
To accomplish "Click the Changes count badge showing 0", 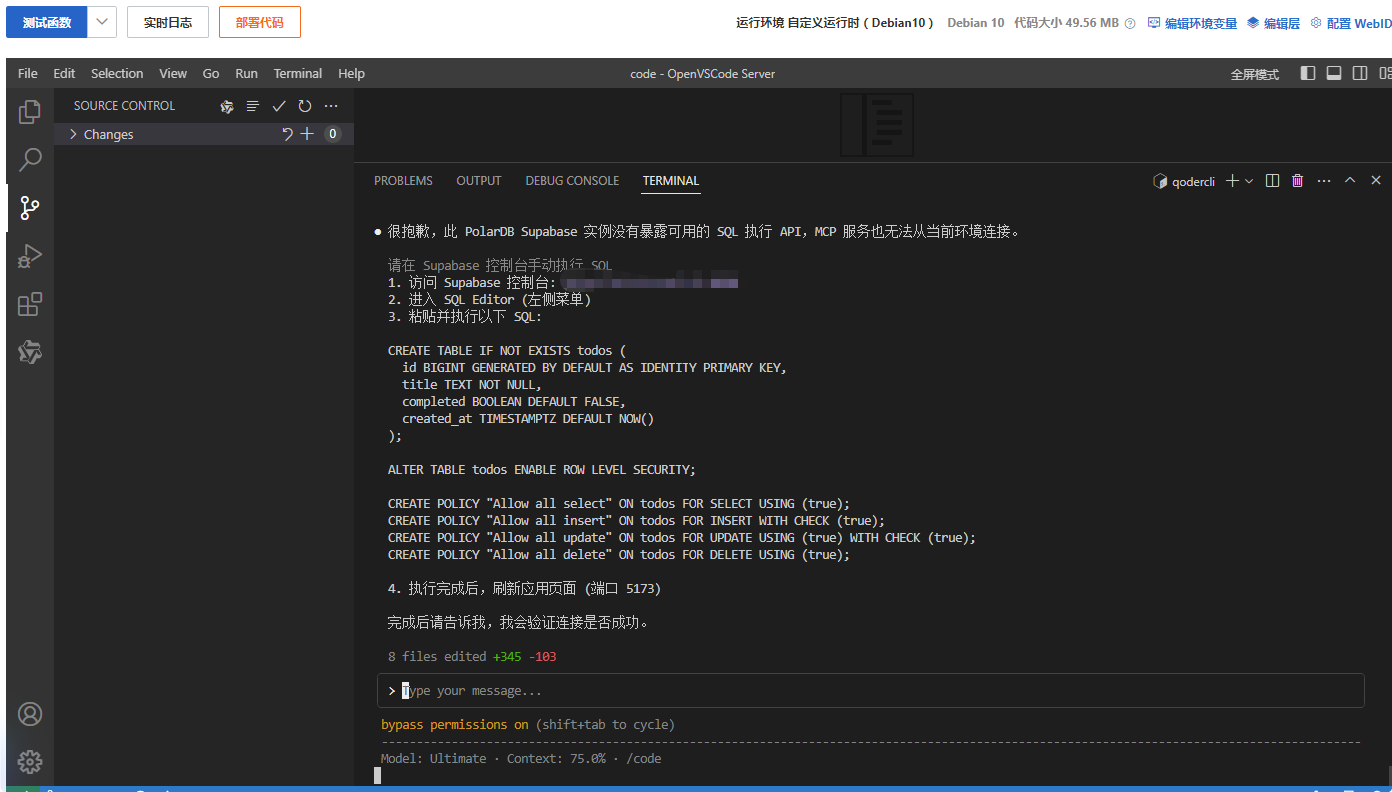I will click(333, 134).
